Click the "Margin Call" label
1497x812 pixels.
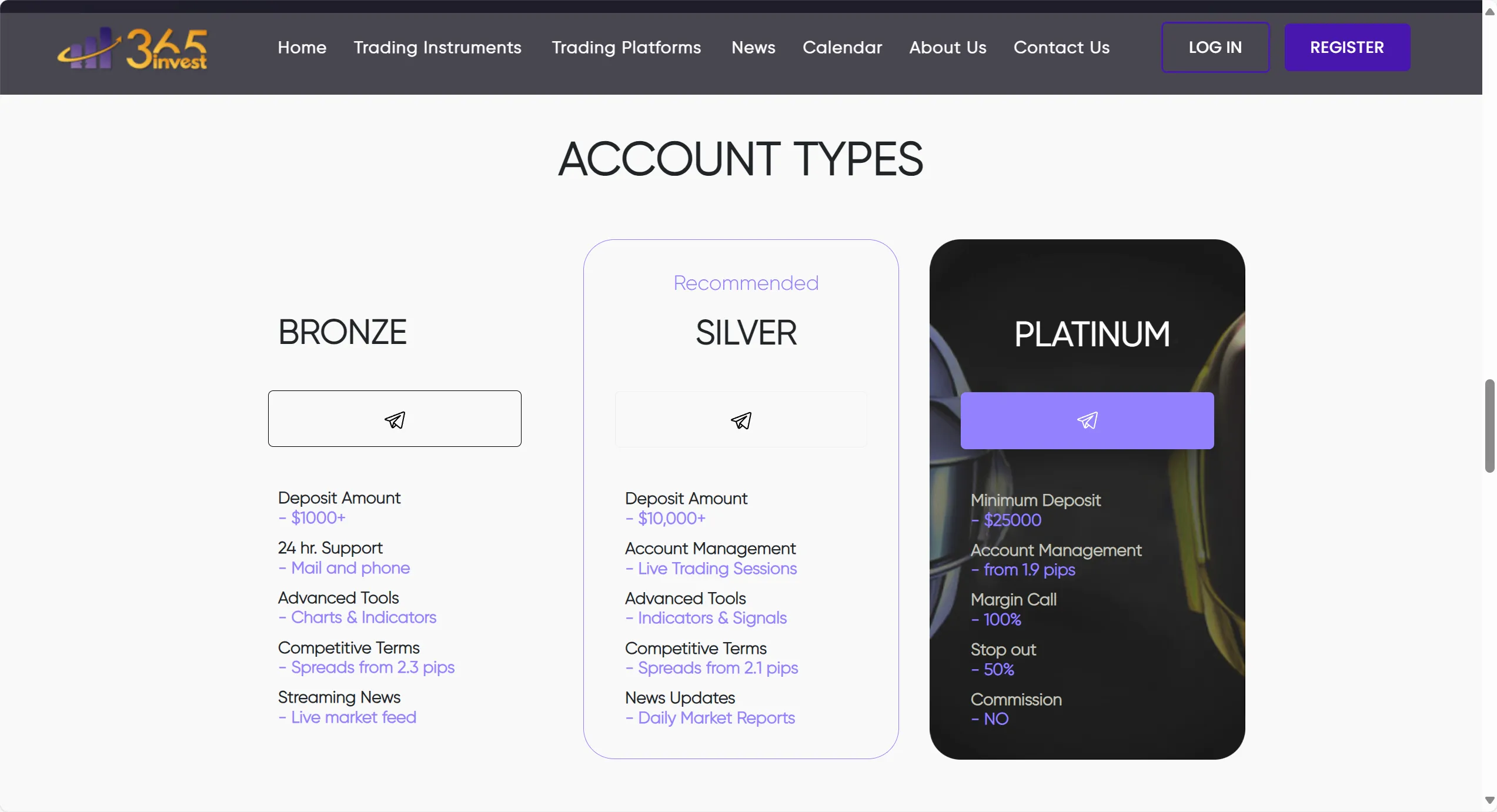(x=1014, y=600)
